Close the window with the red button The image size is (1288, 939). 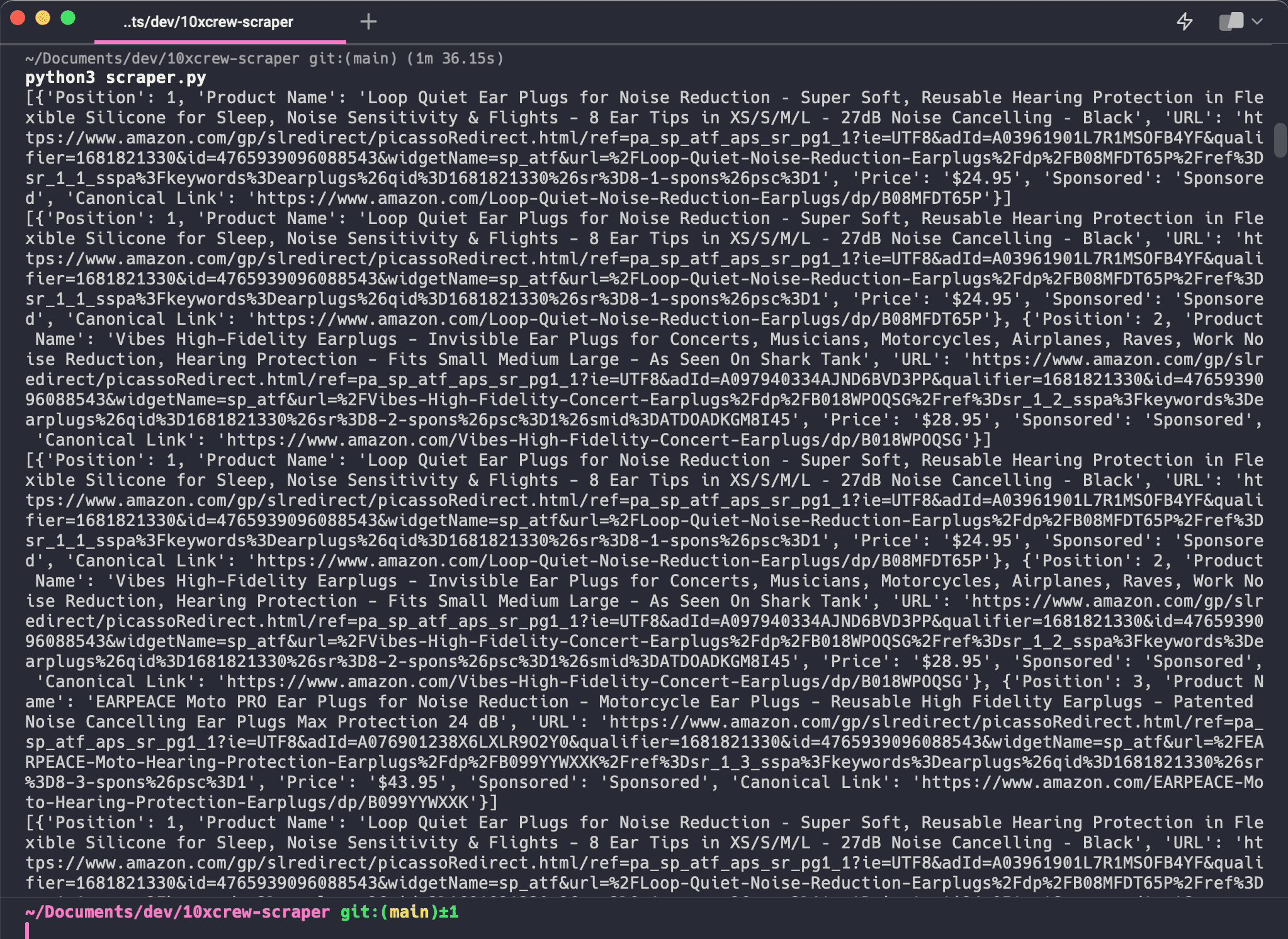[18, 18]
